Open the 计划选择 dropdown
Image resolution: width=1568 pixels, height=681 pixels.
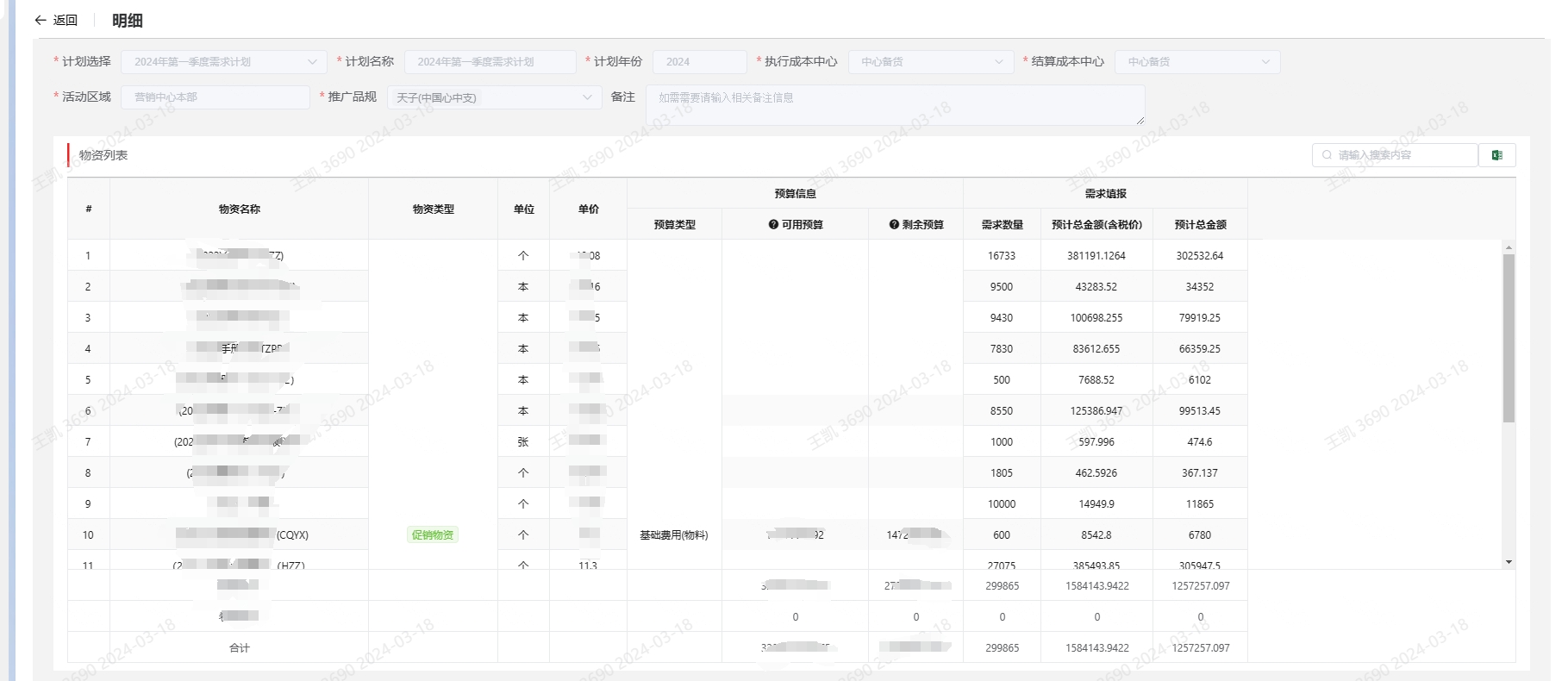(x=224, y=62)
